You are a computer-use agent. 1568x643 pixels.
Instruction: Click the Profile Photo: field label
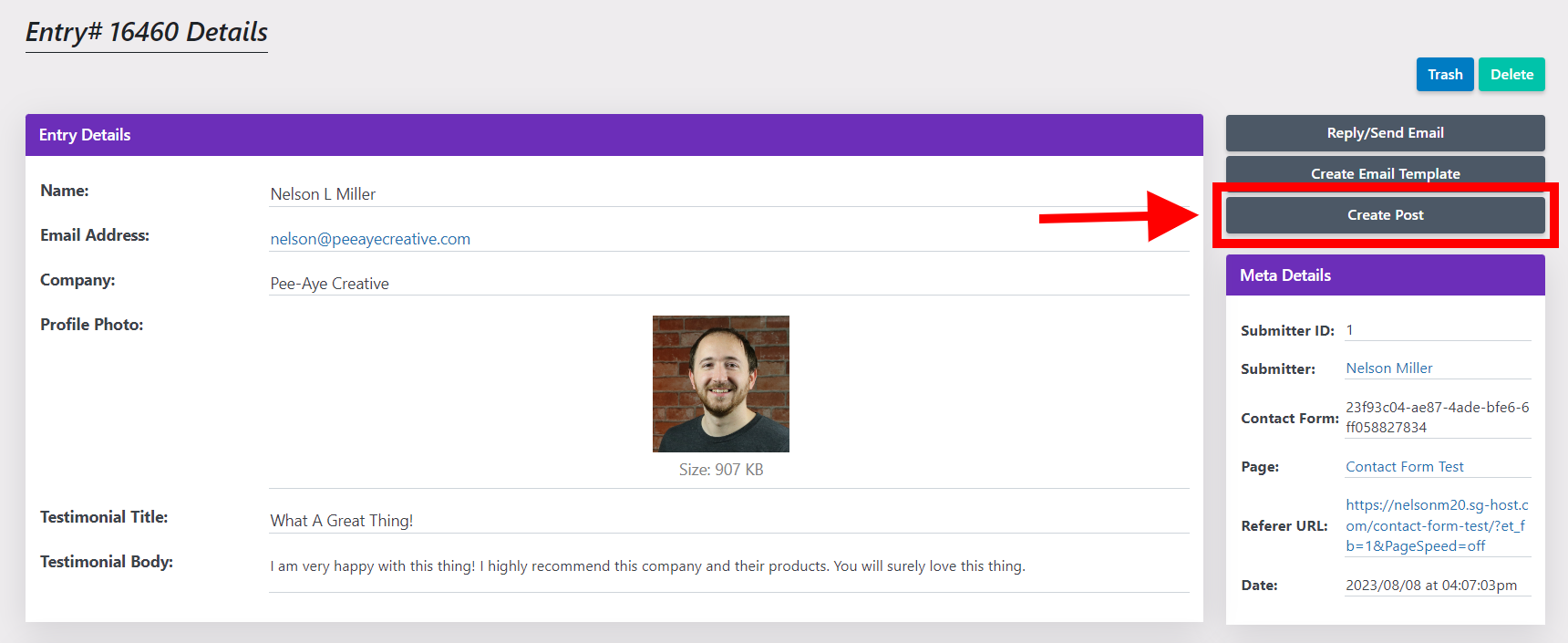click(92, 325)
